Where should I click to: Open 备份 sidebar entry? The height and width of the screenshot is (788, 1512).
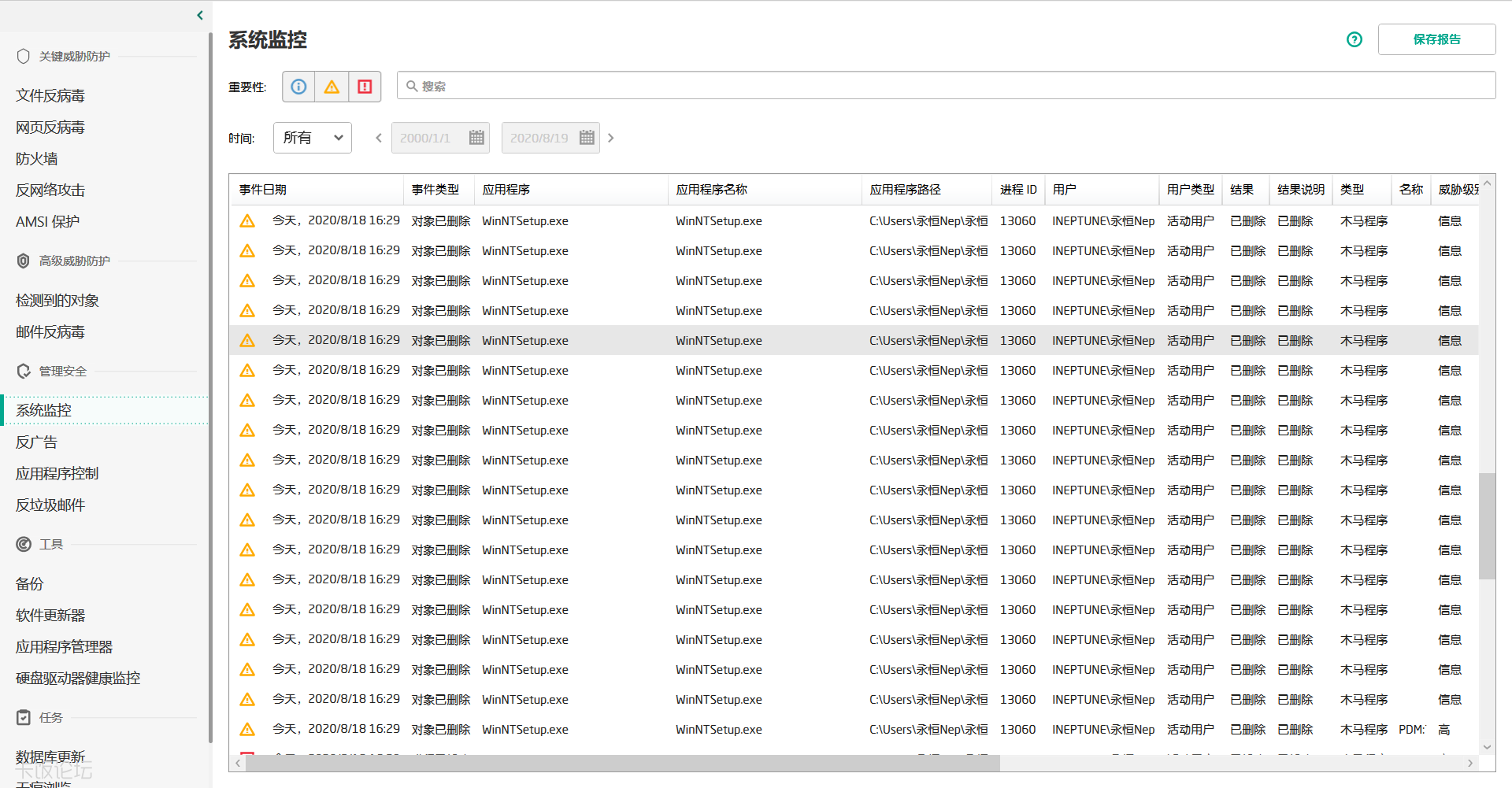pos(30,583)
